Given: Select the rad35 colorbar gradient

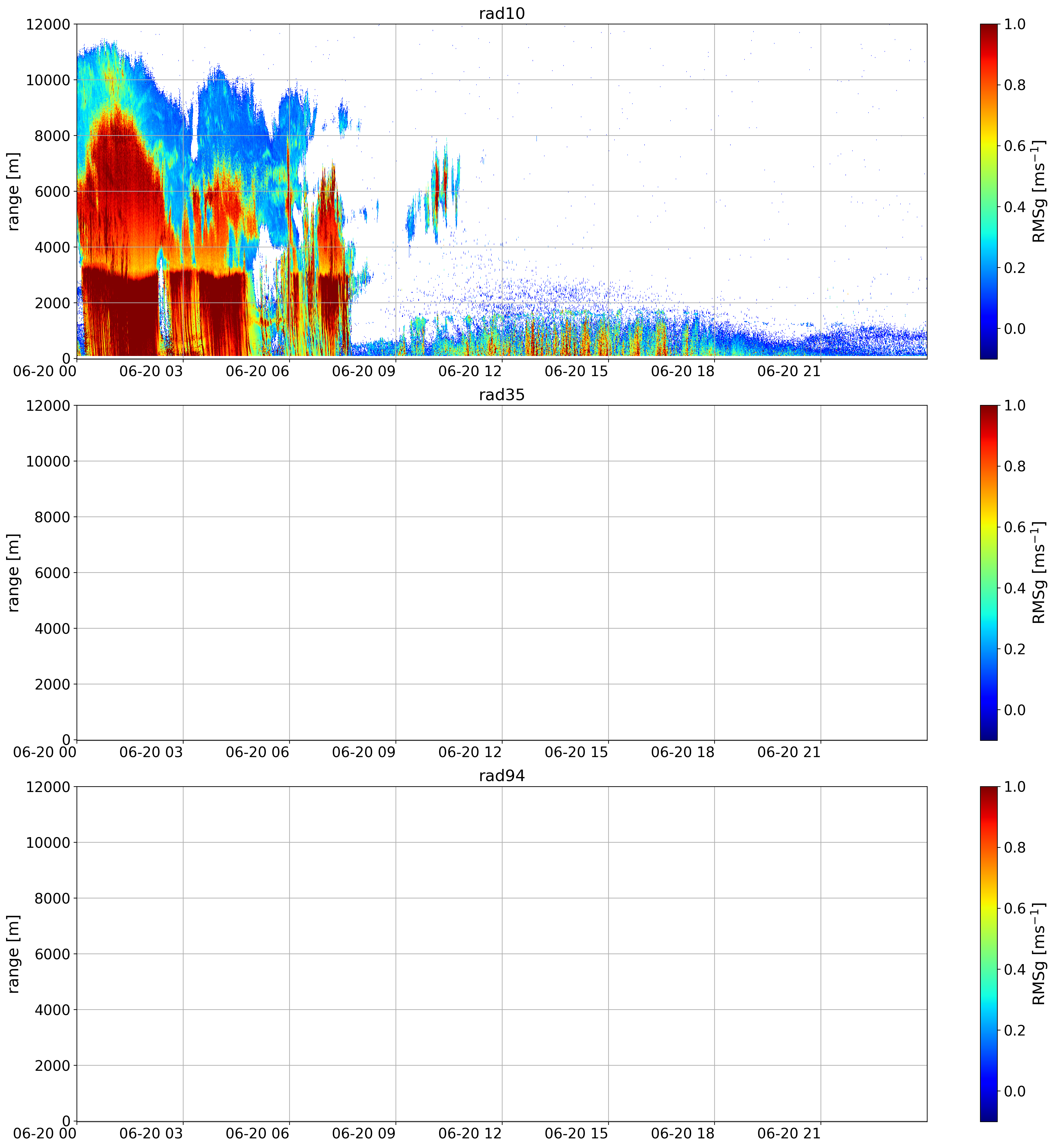Looking at the screenshot, I should 988,572.
